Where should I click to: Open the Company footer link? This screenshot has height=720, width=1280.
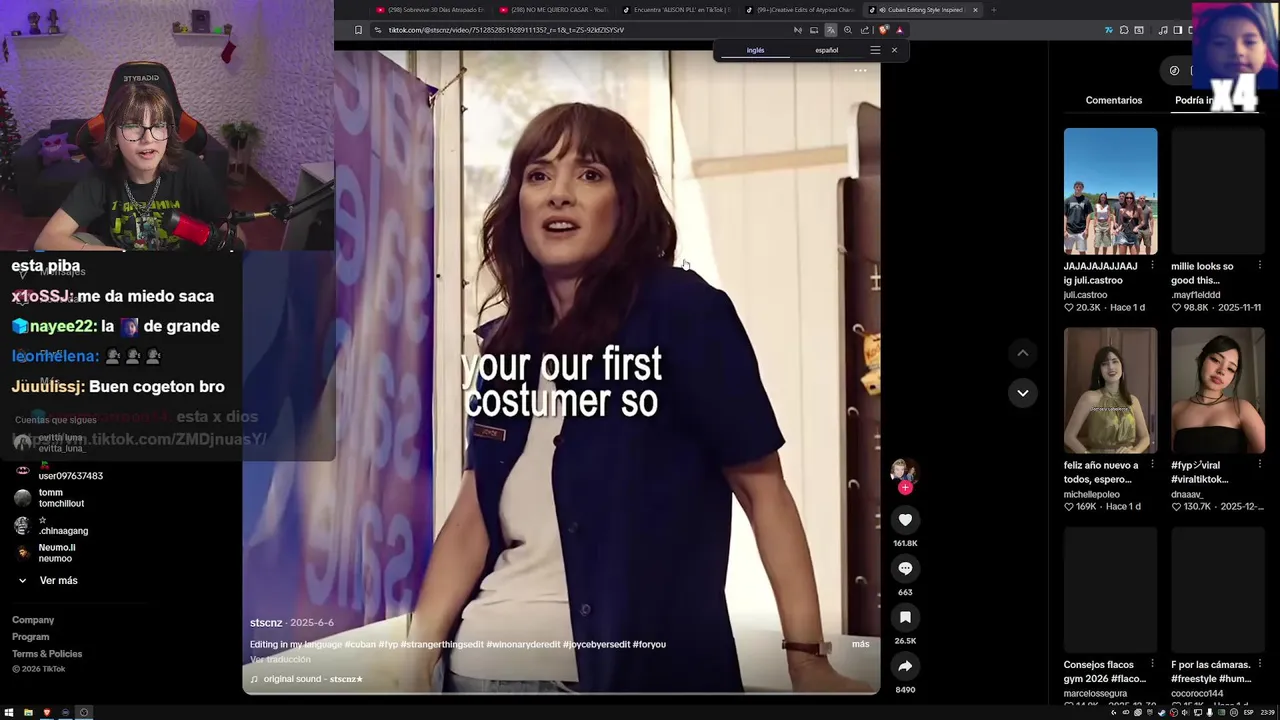coord(33,620)
